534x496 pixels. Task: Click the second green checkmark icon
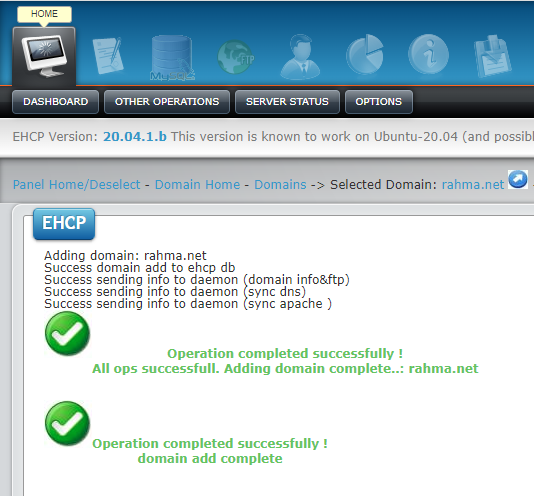tap(67, 423)
